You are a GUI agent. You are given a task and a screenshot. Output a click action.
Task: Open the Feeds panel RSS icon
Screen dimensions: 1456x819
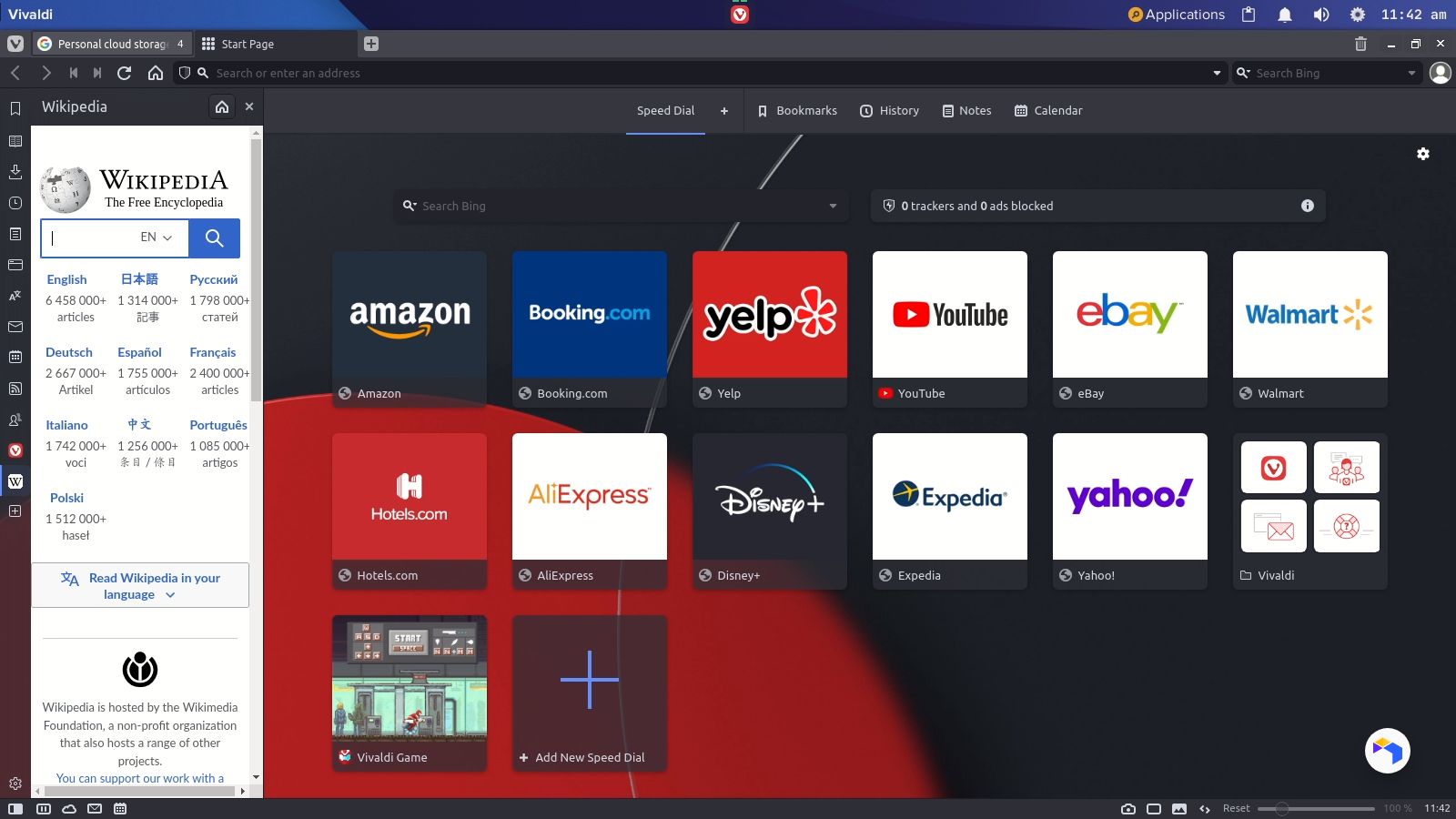click(15, 389)
